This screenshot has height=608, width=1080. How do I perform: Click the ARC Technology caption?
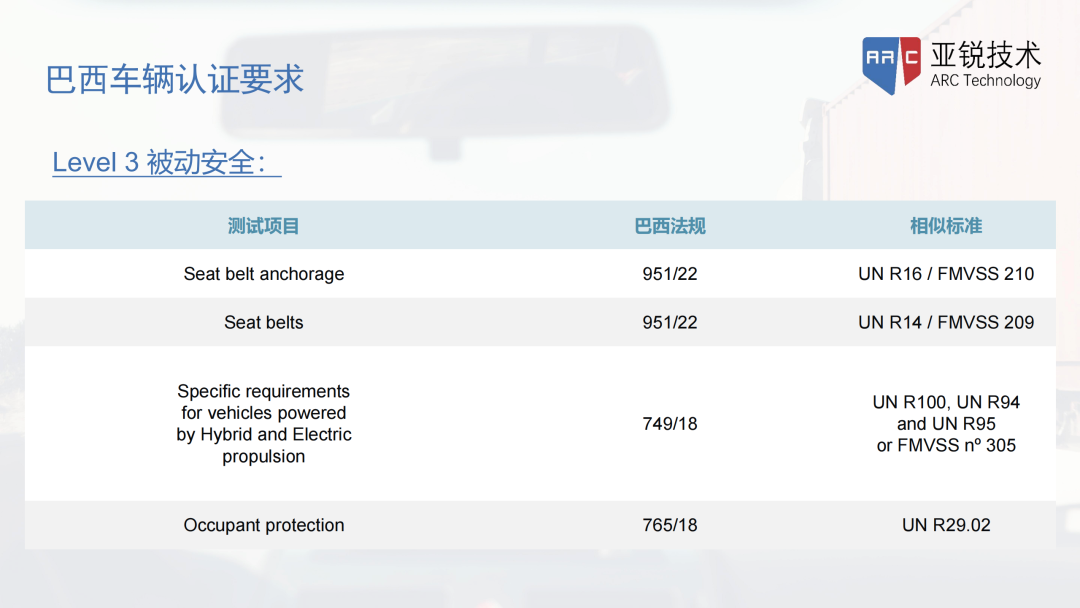pos(986,81)
